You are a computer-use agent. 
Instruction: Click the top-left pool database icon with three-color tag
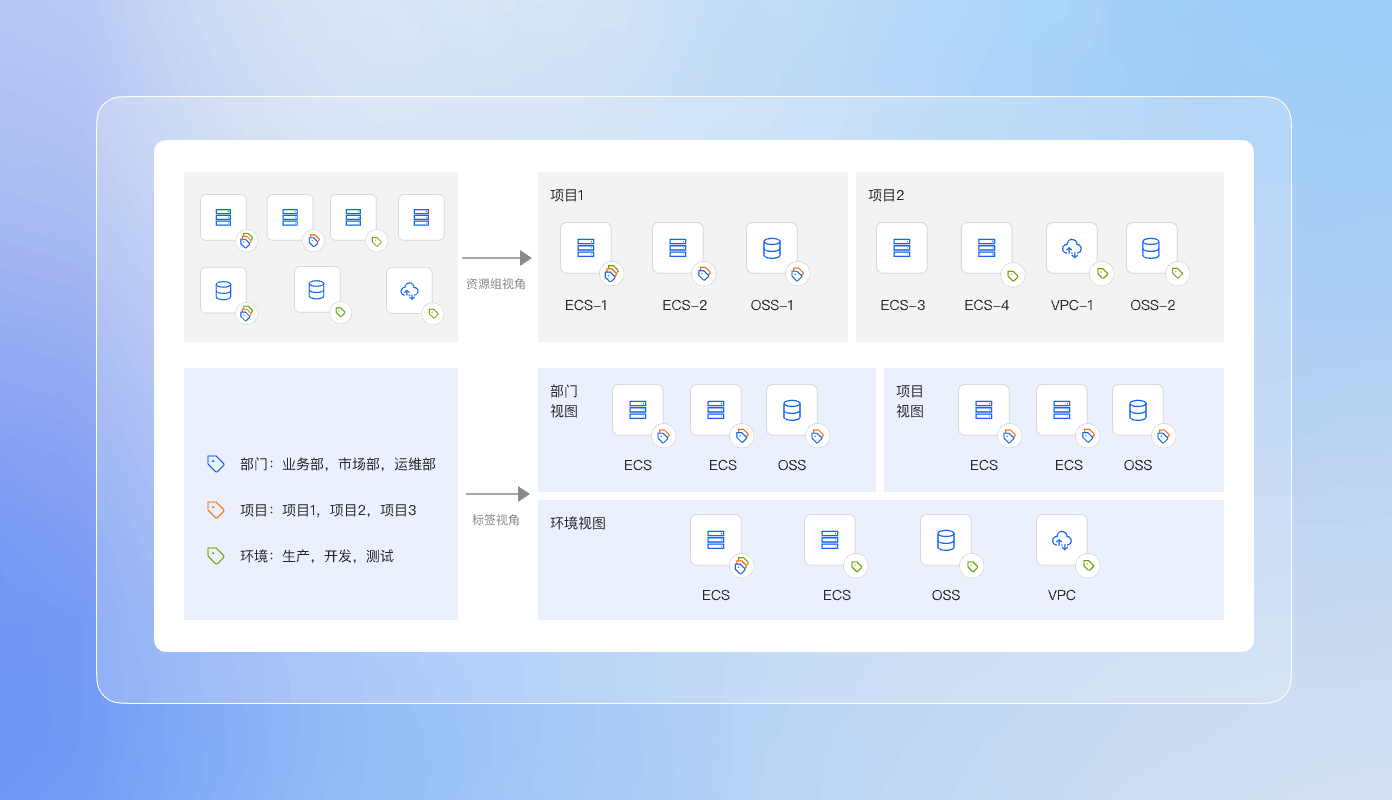(x=223, y=290)
